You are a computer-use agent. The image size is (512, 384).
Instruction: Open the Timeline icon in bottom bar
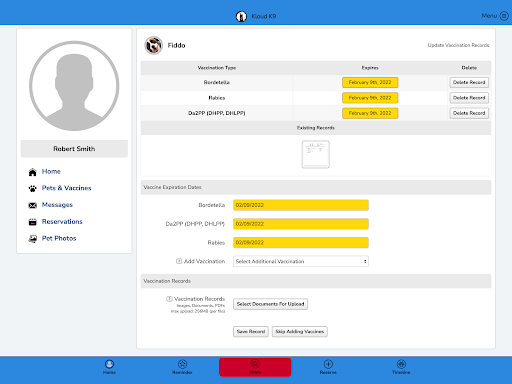tap(401, 364)
